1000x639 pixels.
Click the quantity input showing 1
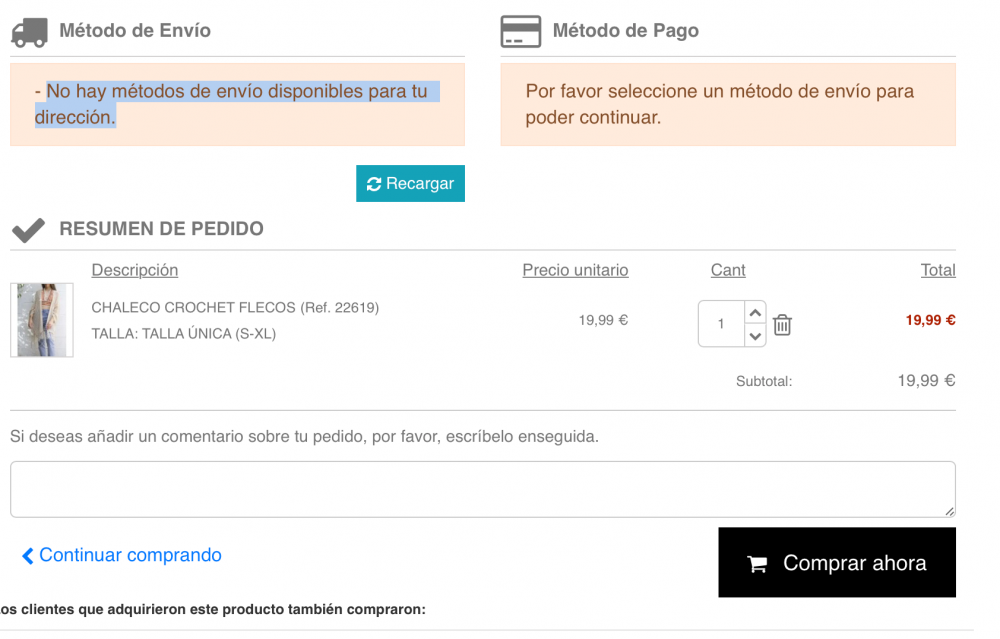tap(720, 324)
